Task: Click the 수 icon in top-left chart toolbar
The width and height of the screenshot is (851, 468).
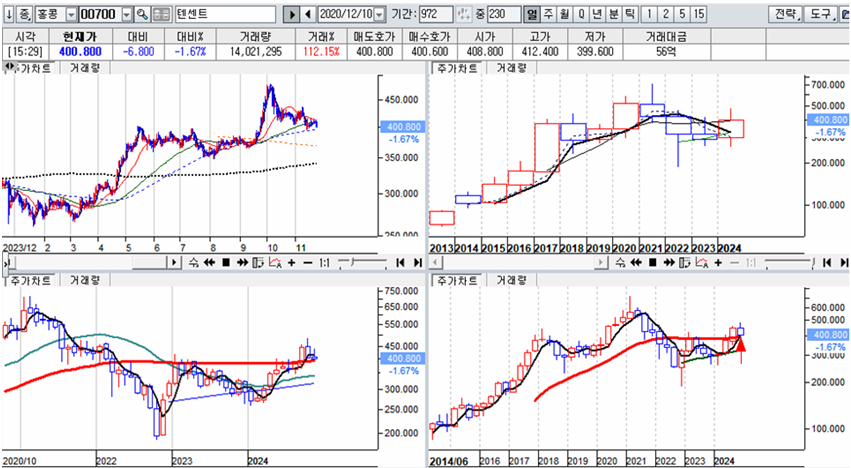Action: click(194, 263)
